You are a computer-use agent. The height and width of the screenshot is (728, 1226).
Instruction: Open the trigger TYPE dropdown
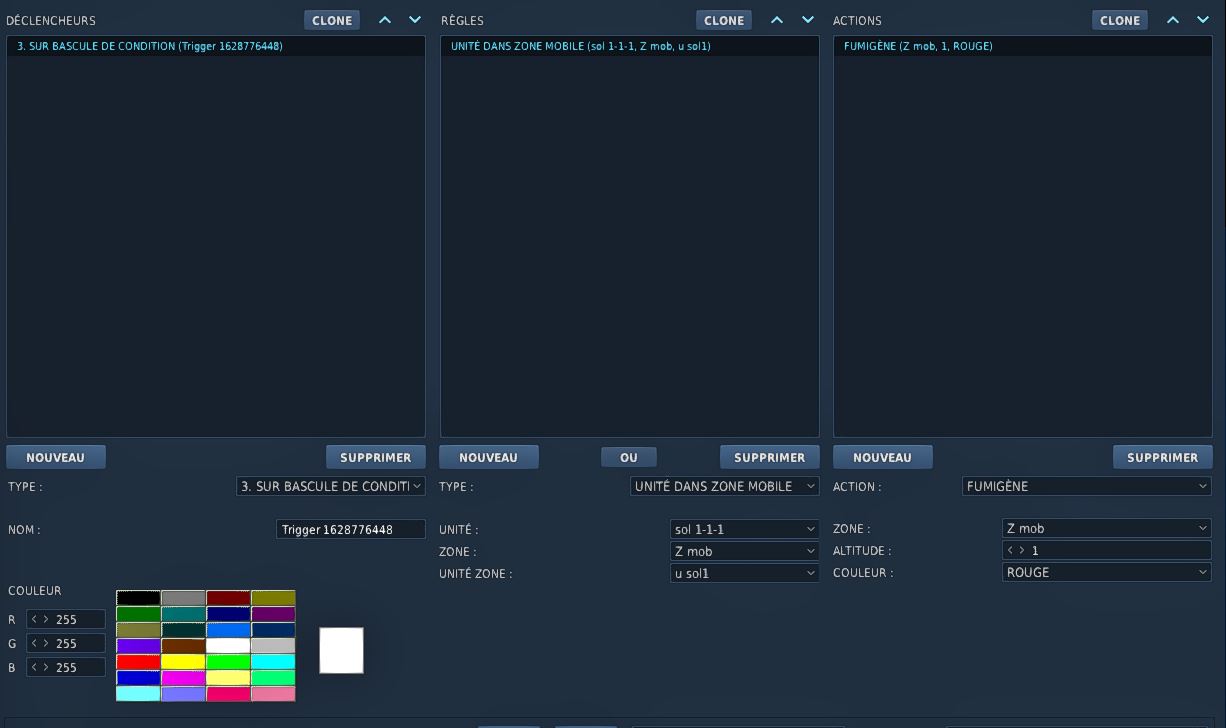331,486
